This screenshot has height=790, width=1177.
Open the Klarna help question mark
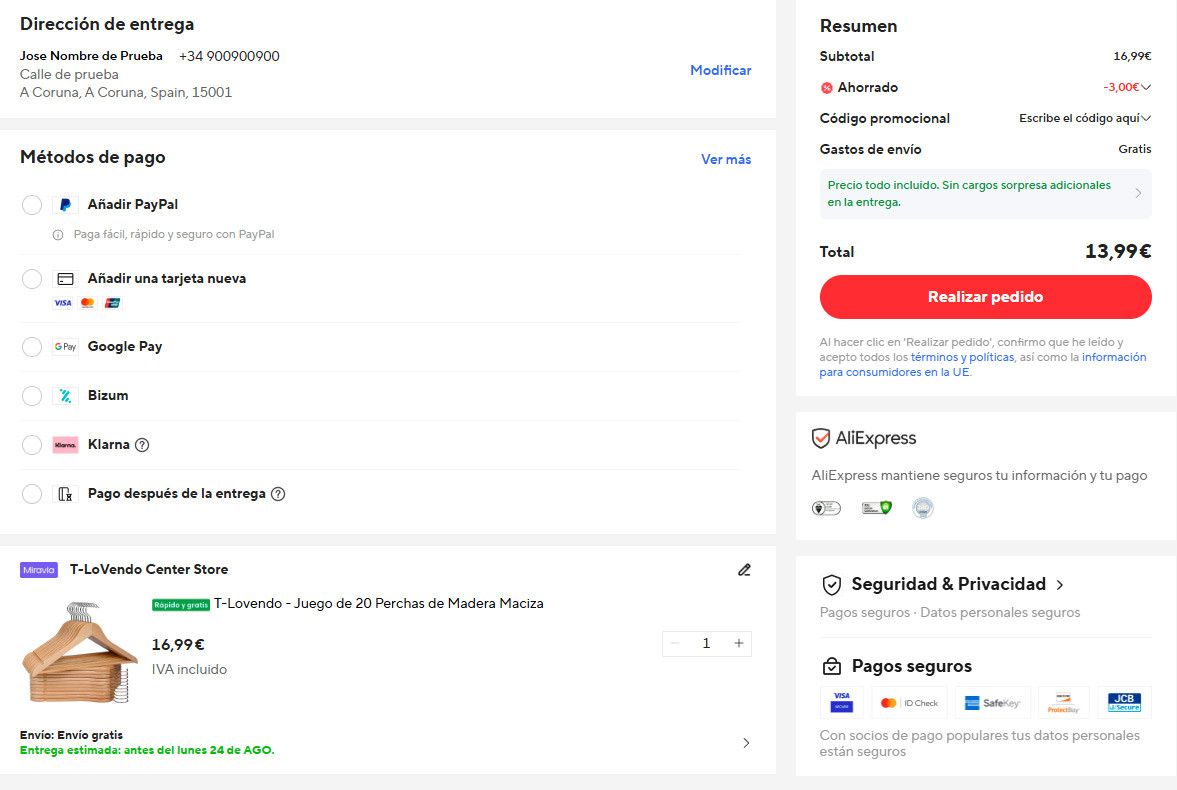click(142, 445)
